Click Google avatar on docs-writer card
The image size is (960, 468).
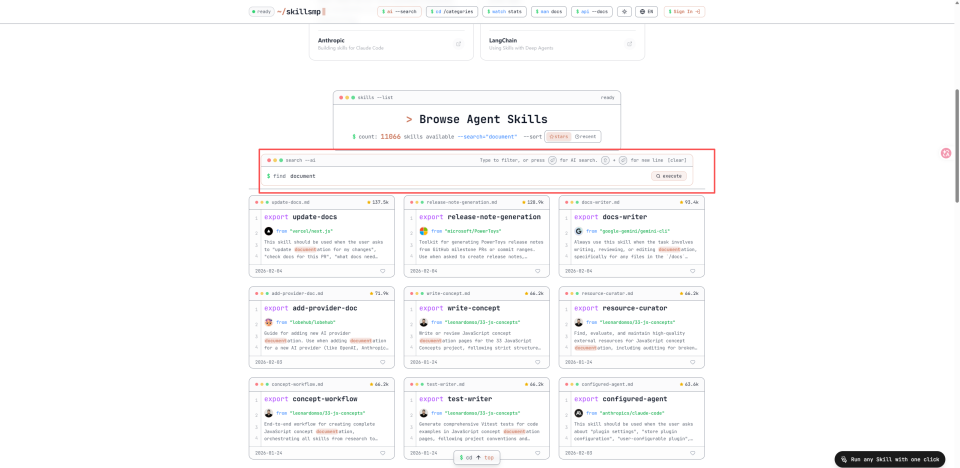point(578,231)
